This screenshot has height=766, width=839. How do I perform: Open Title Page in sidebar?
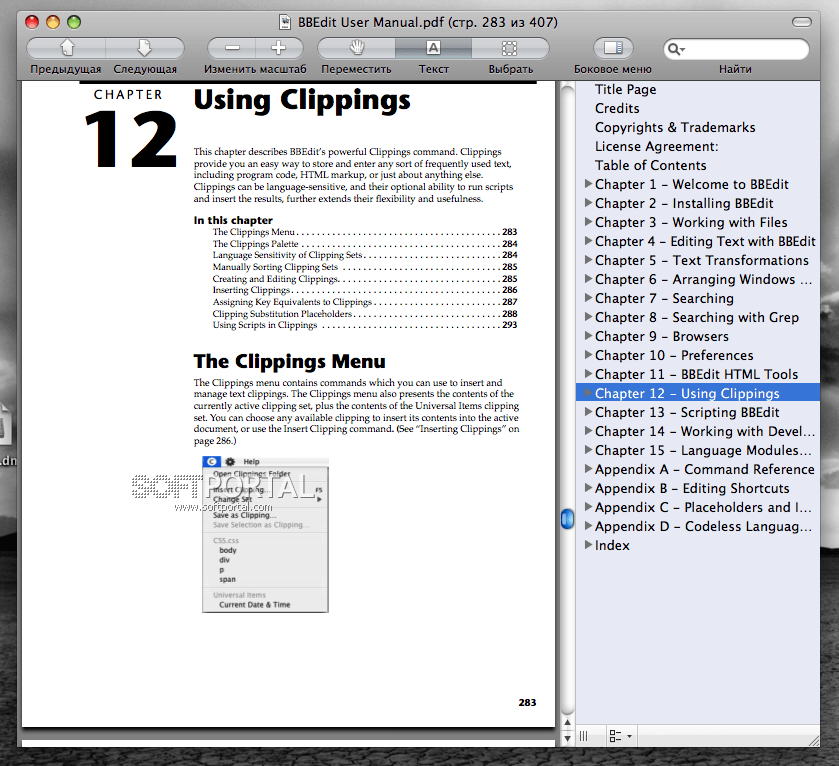pyautogui.click(x=625, y=89)
